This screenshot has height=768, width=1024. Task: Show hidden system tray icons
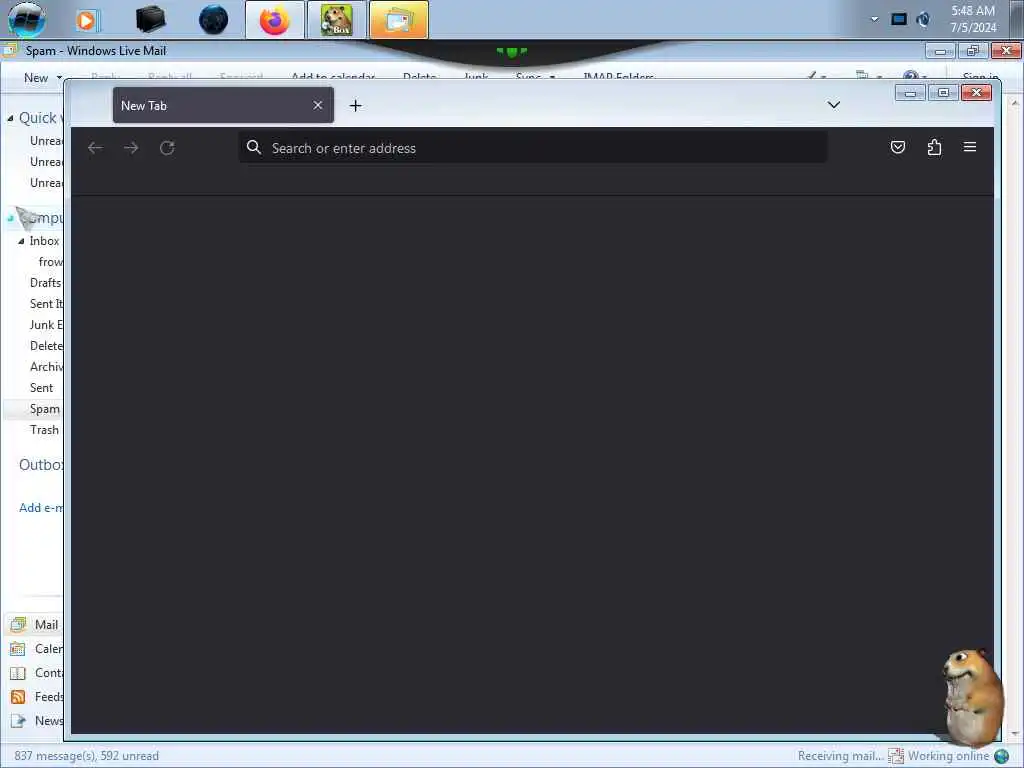coord(874,19)
